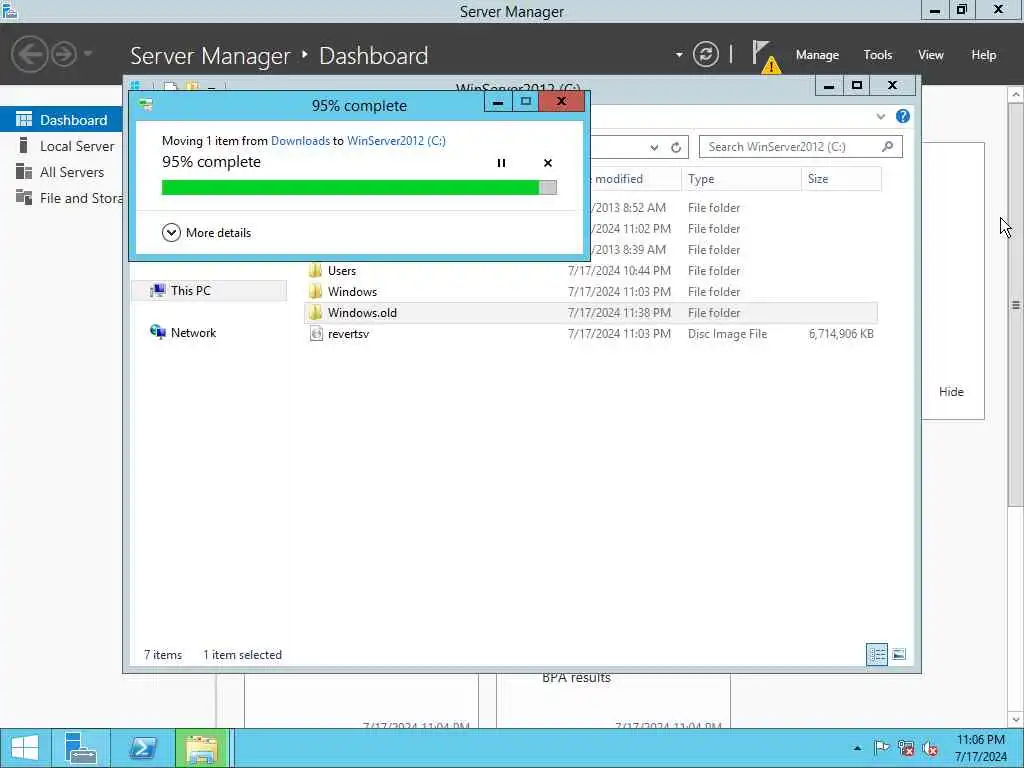The height and width of the screenshot is (768, 1024).
Task: Open the Tools menu
Action: tap(878, 55)
